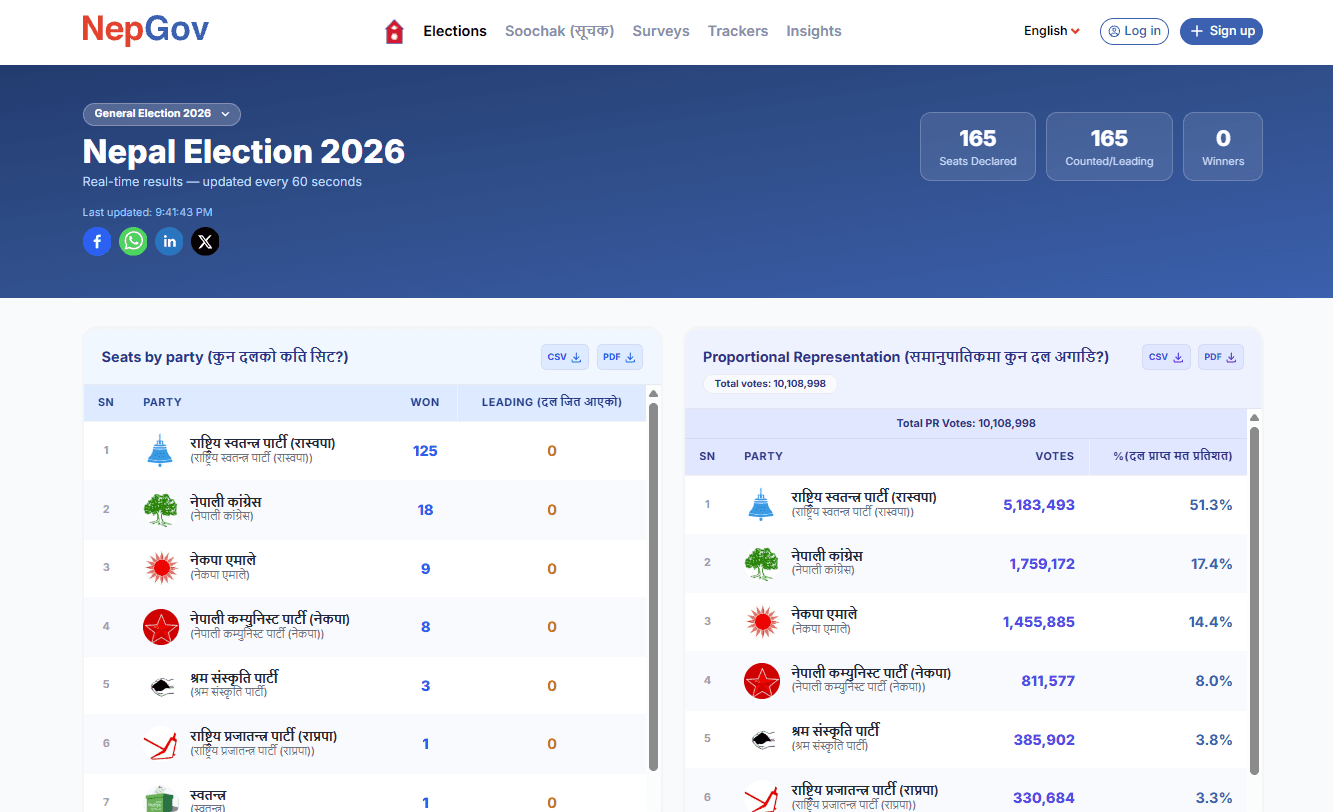Click the 125 won seats value
The image size is (1333, 812).
click(425, 451)
